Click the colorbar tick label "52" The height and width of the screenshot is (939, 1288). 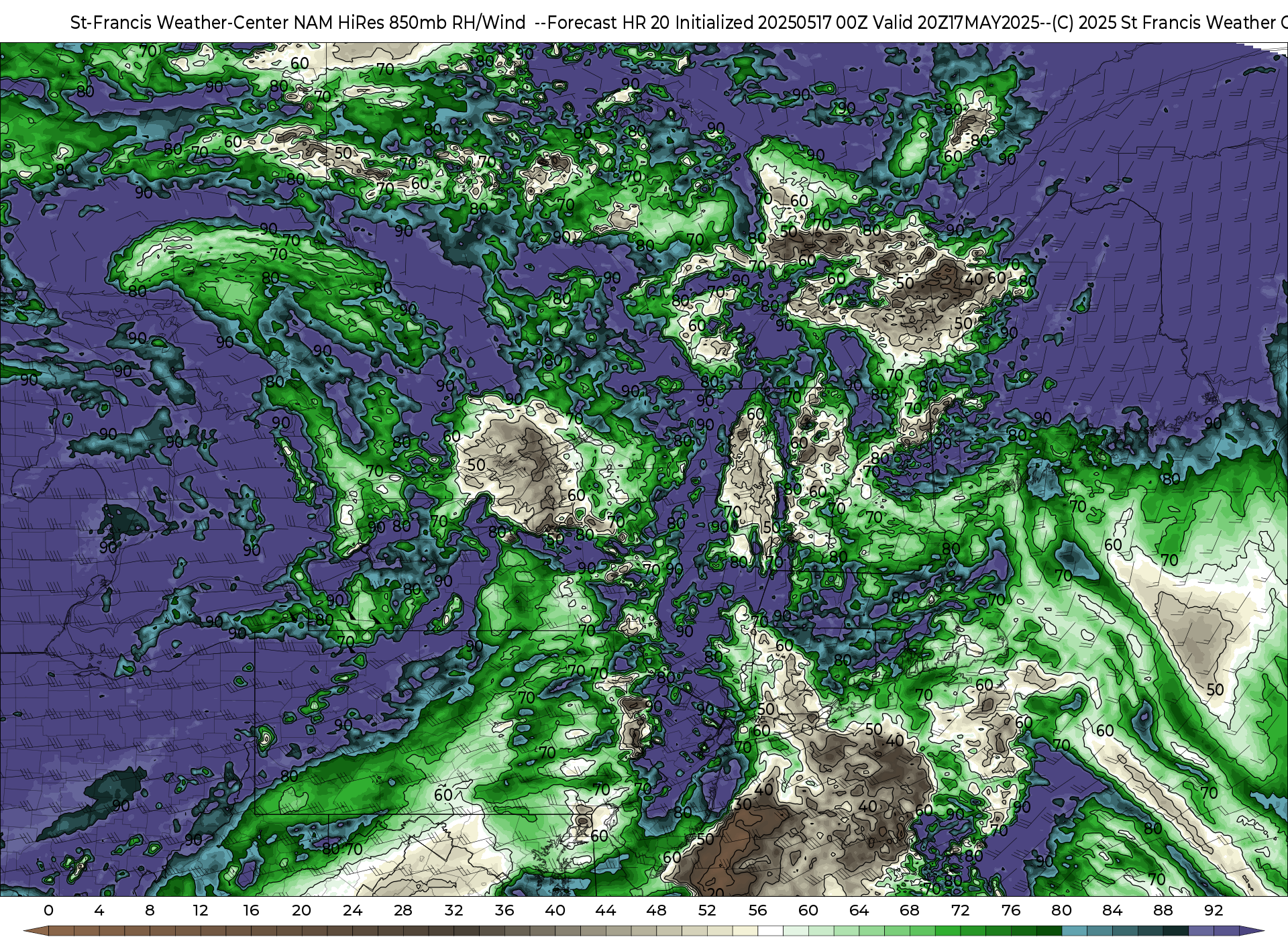click(x=707, y=910)
